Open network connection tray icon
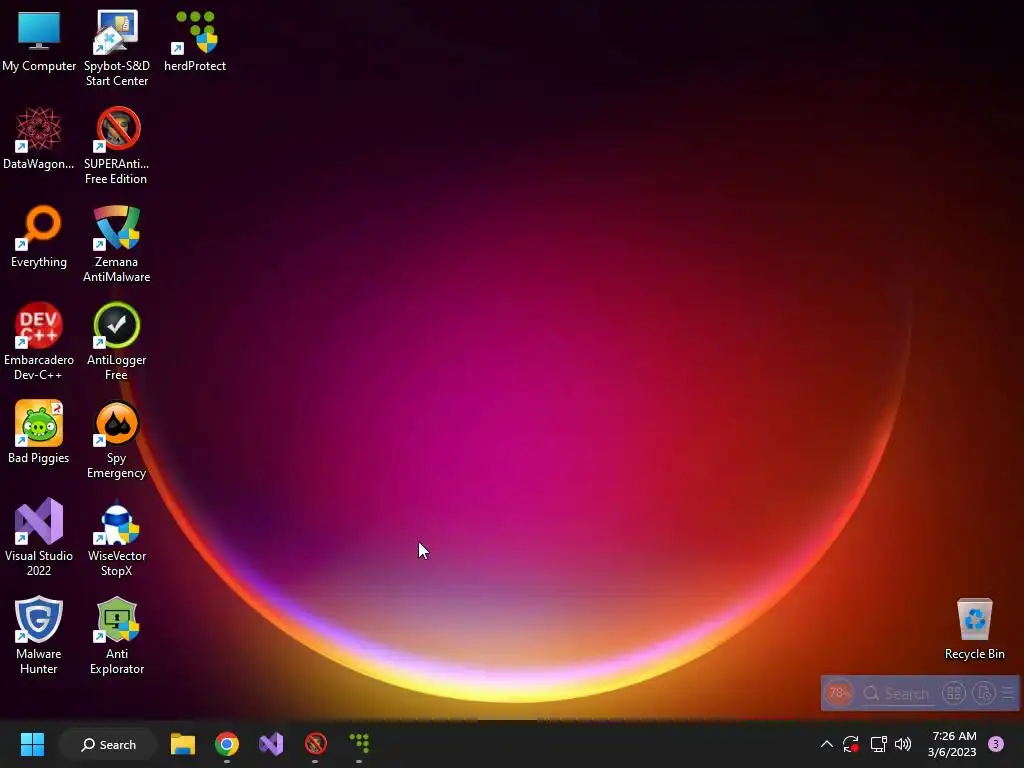This screenshot has width=1024, height=768. [878, 744]
